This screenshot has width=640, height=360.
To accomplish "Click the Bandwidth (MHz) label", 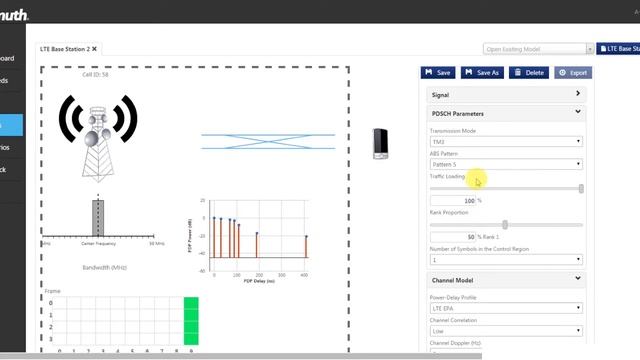I will point(104,268).
